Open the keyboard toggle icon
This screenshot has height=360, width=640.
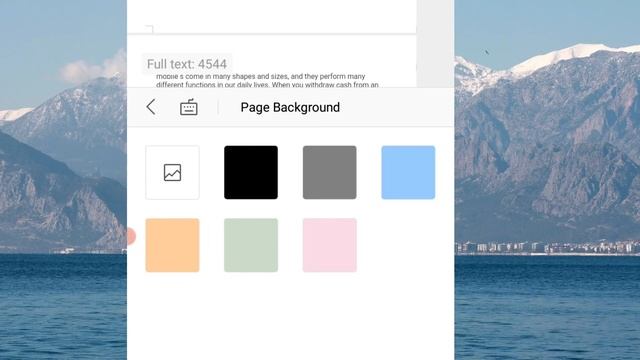189,107
